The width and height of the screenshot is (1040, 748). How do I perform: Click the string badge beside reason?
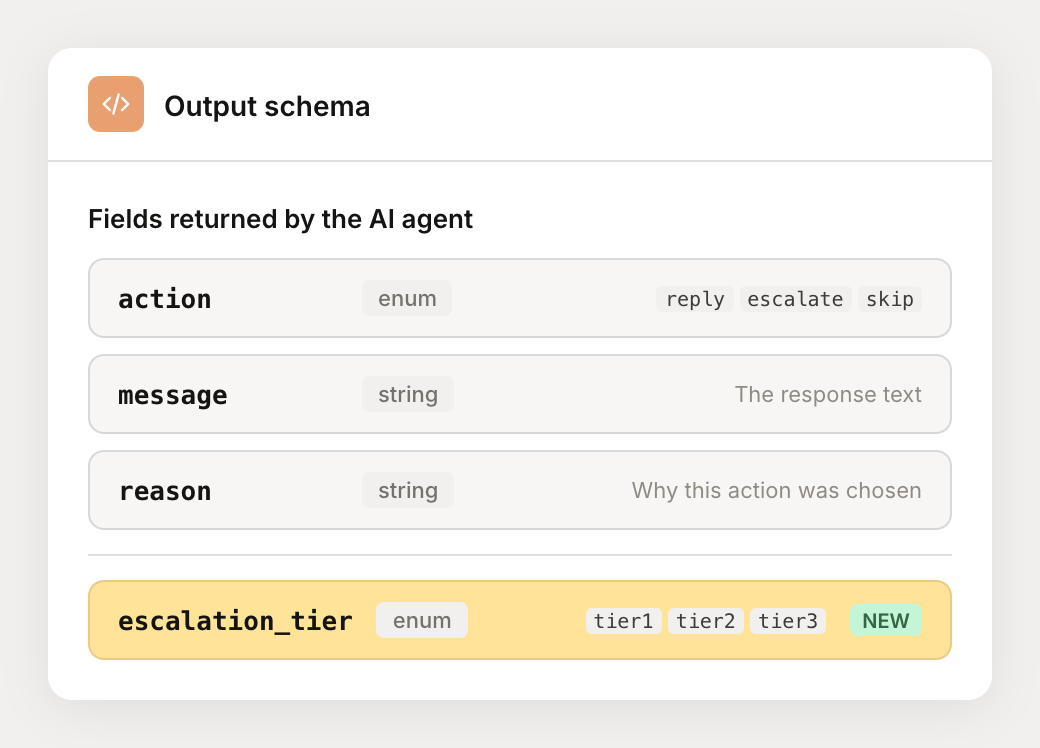[408, 490]
